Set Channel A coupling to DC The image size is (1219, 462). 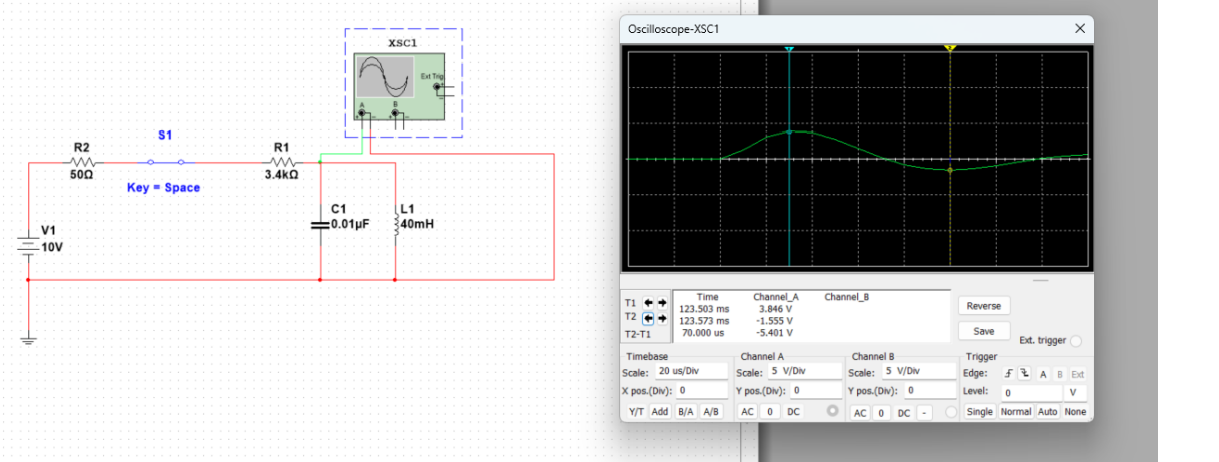pos(794,412)
